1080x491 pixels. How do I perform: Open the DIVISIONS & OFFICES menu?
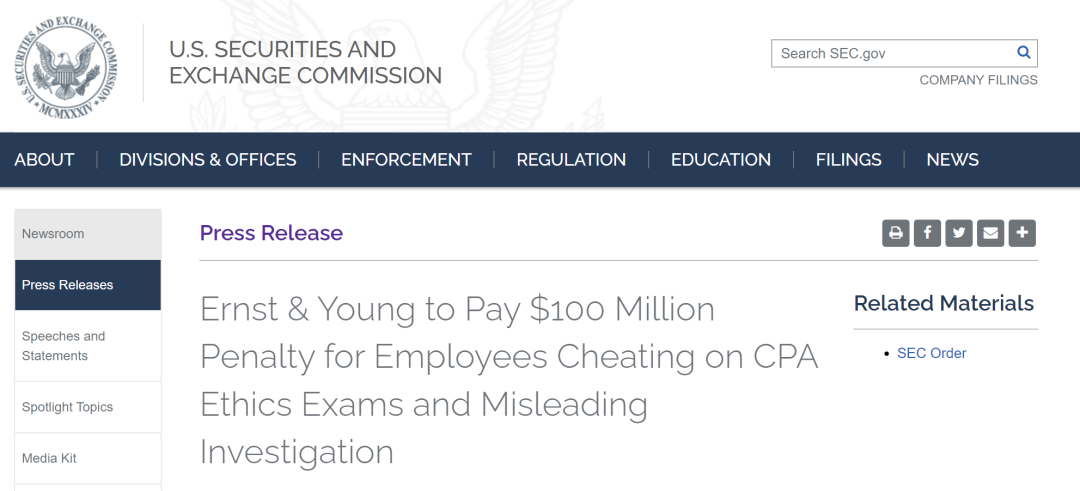coord(207,160)
